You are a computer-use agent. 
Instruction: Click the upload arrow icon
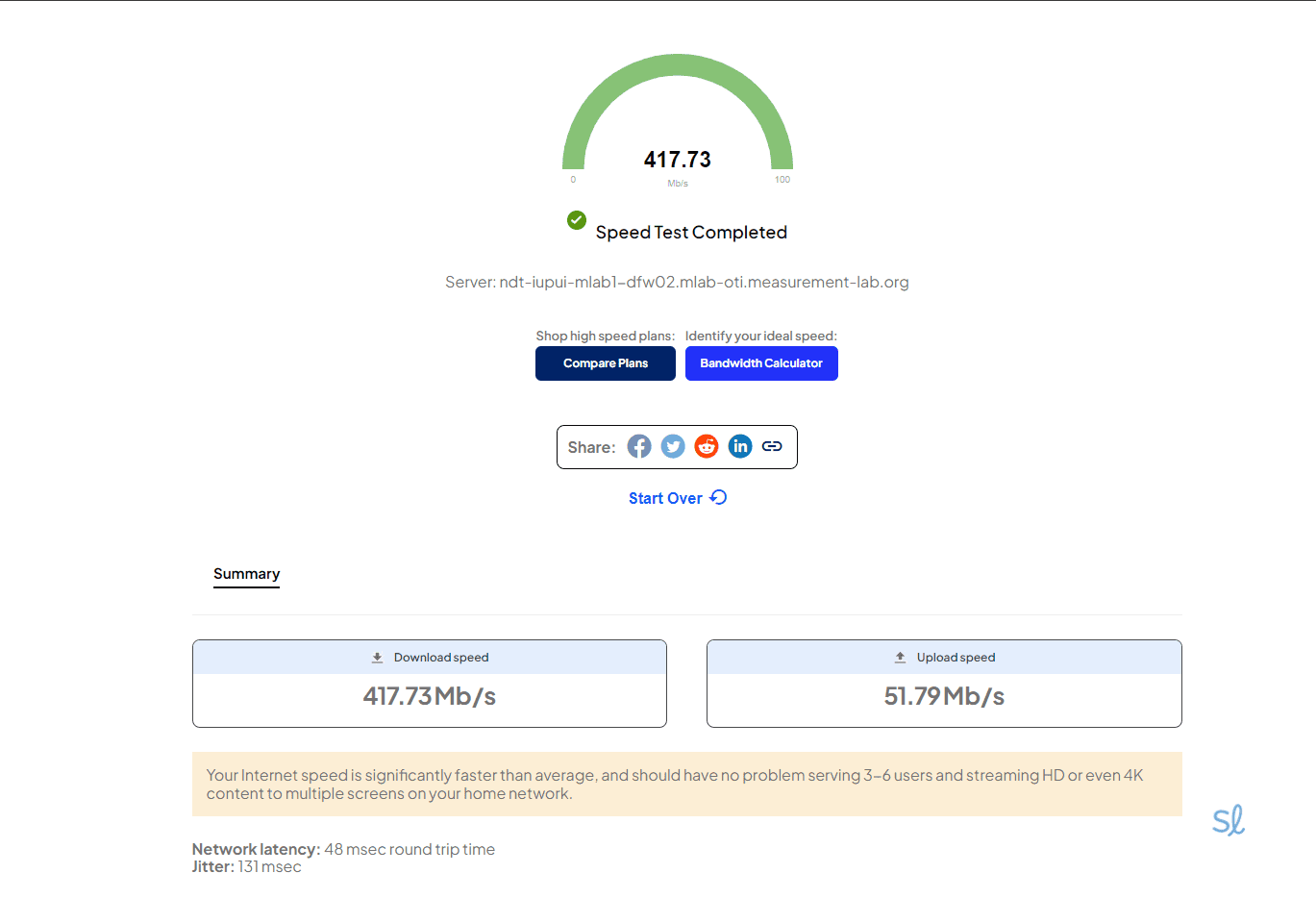tap(901, 658)
